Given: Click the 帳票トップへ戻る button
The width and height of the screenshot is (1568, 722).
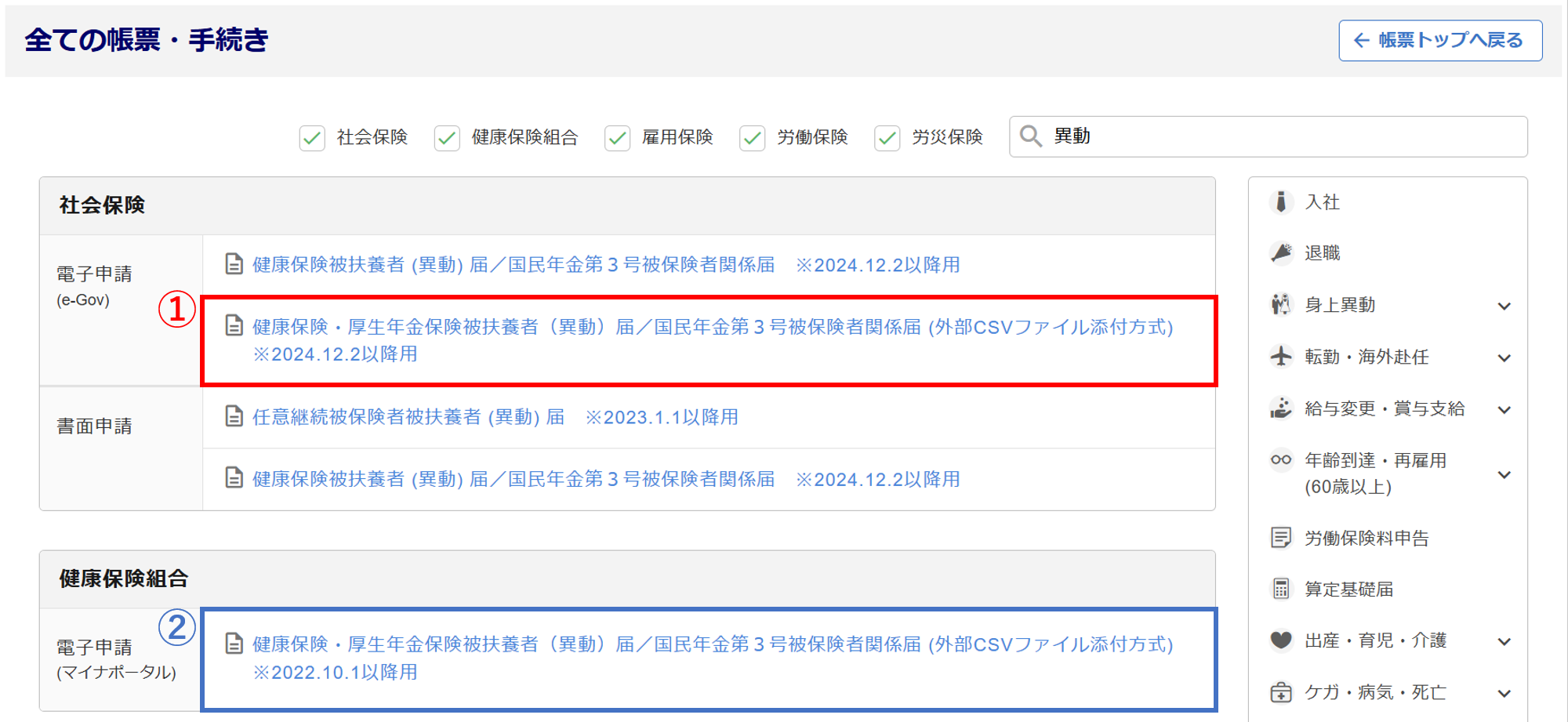Looking at the screenshot, I should 1440,40.
